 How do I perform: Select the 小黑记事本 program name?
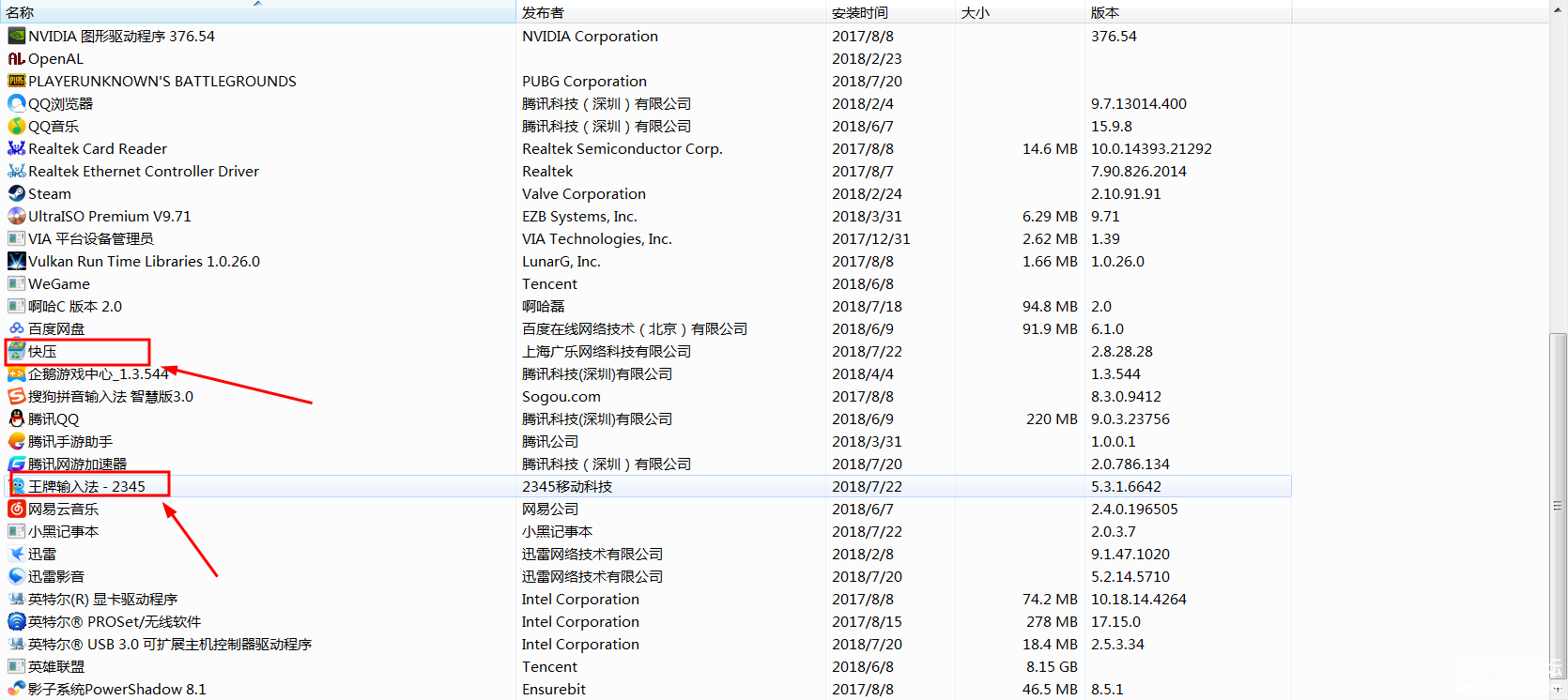coord(63,531)
